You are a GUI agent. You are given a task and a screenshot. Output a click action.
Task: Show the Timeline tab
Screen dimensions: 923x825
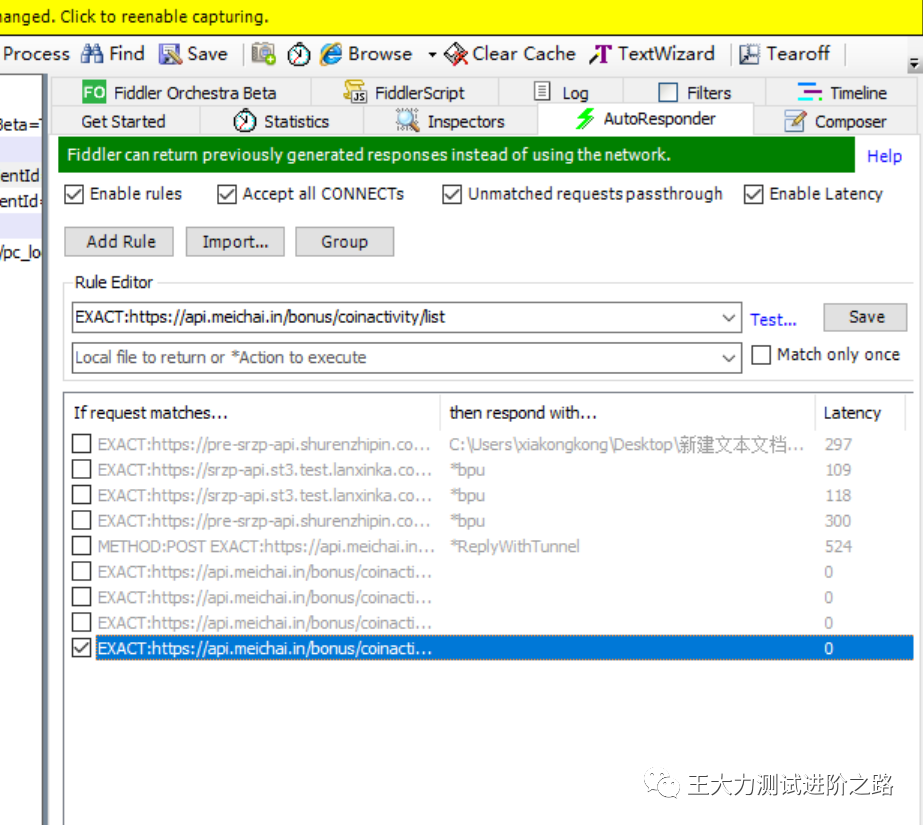point(842,92)
